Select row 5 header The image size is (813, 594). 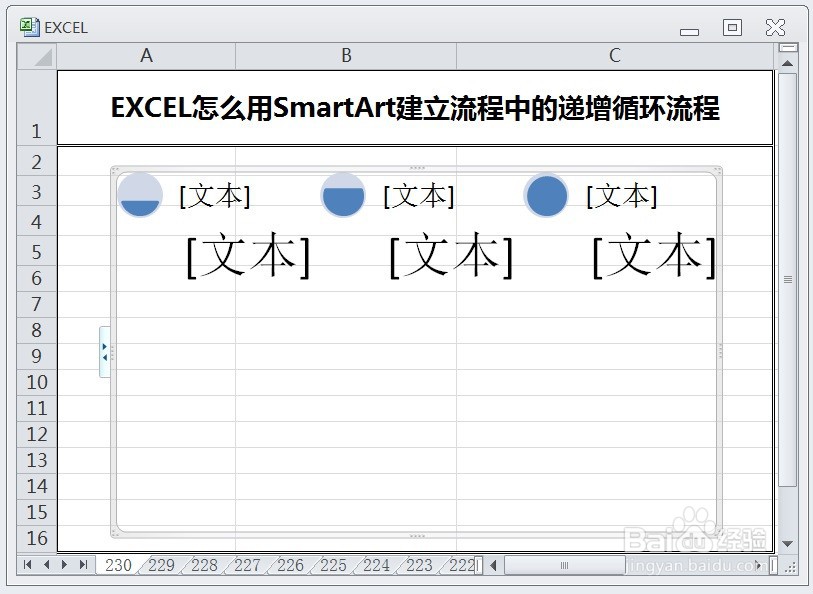37,251
